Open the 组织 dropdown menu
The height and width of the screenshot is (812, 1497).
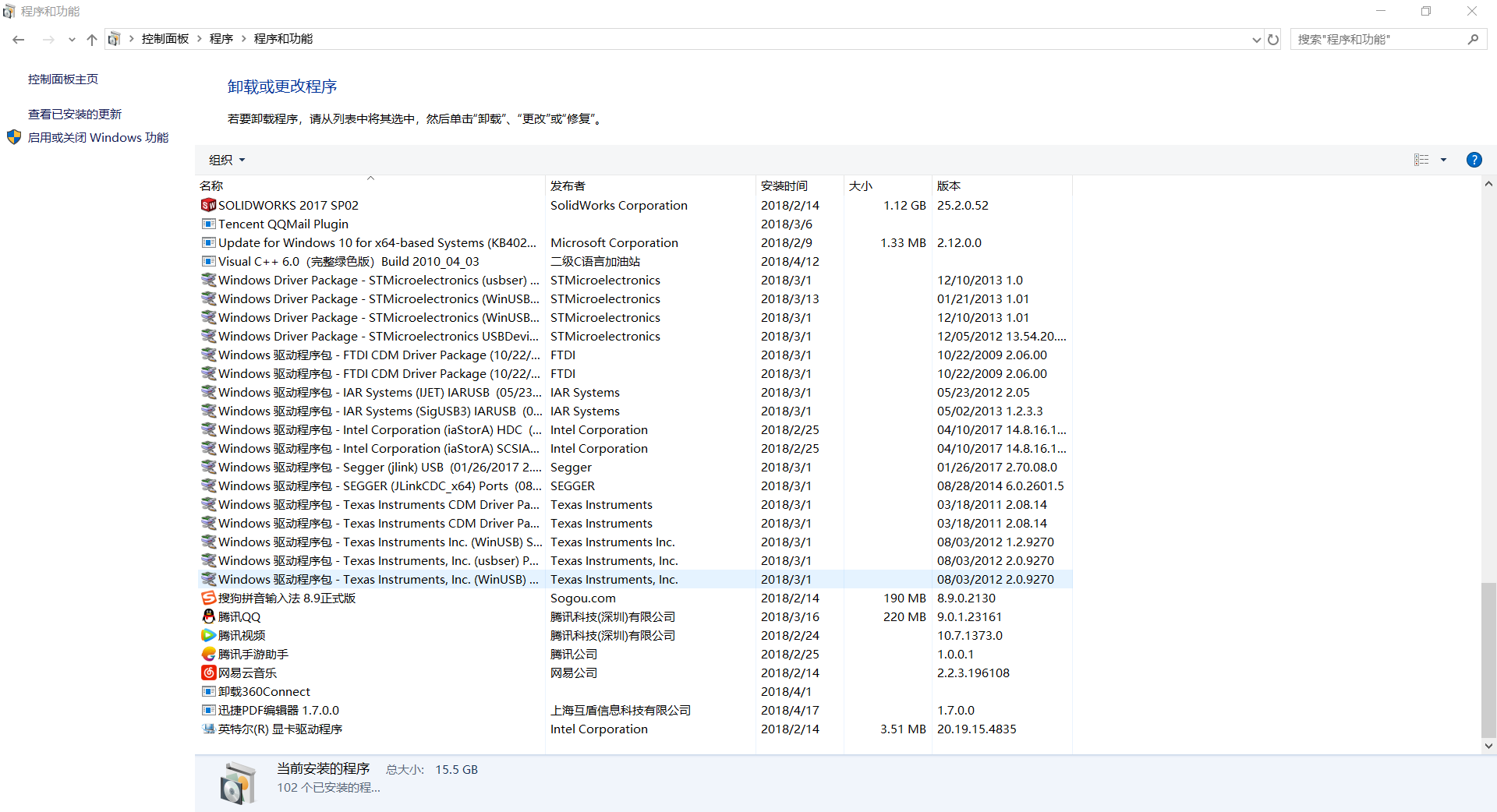[x=227, y=160]
